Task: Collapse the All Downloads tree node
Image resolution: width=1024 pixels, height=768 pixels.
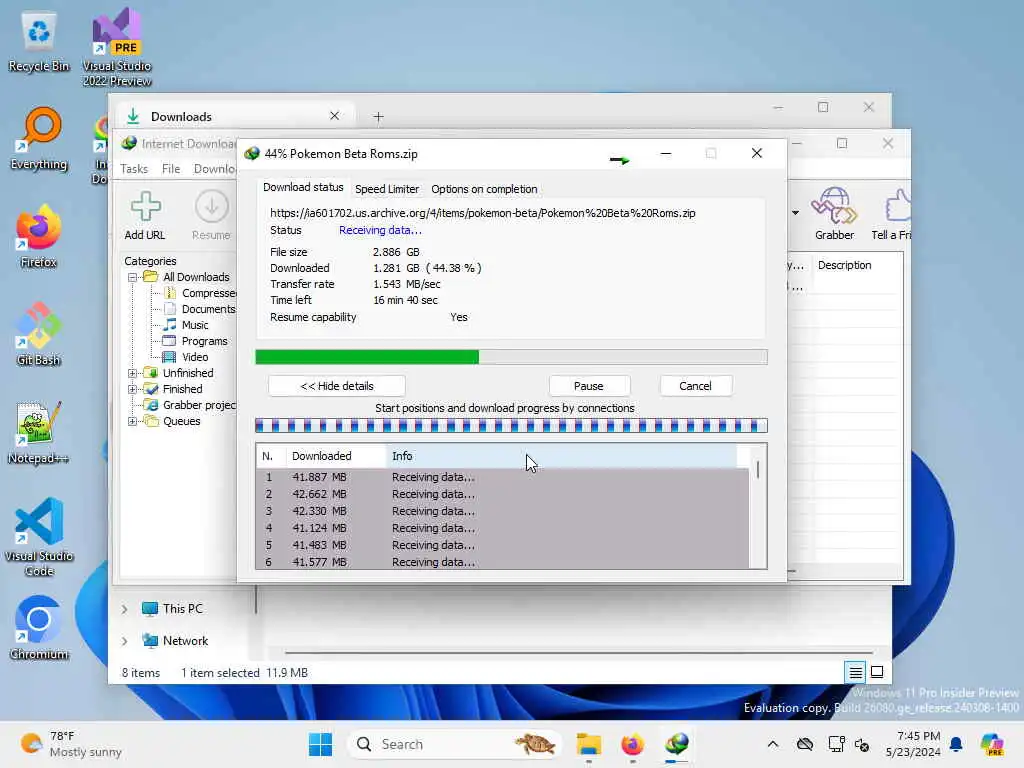Action: tap(133, 277)
